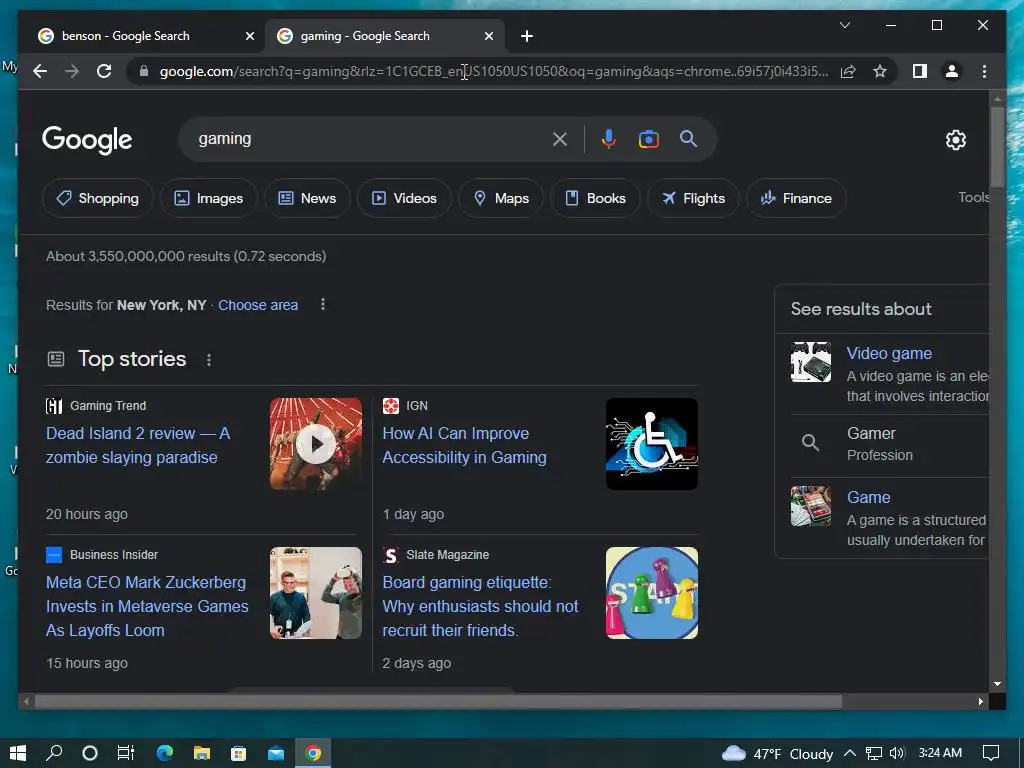Open Board gaming etiquette article

point(480,606)
